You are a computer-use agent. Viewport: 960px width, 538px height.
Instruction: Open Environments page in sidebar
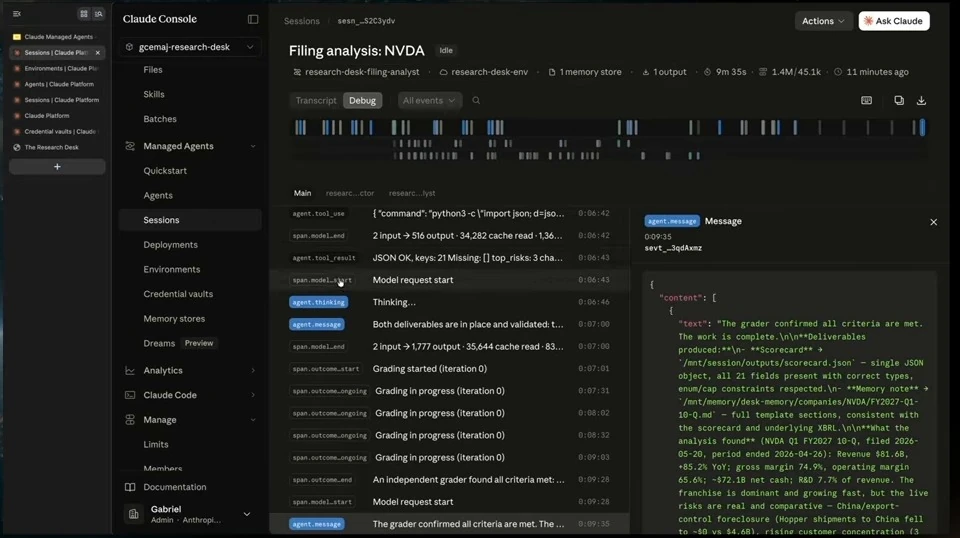coord(171,269)
